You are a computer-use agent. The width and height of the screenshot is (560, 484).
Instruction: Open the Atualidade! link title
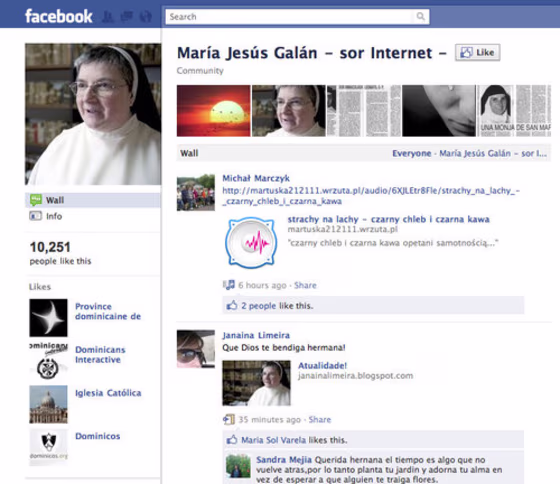coord(322,365)
